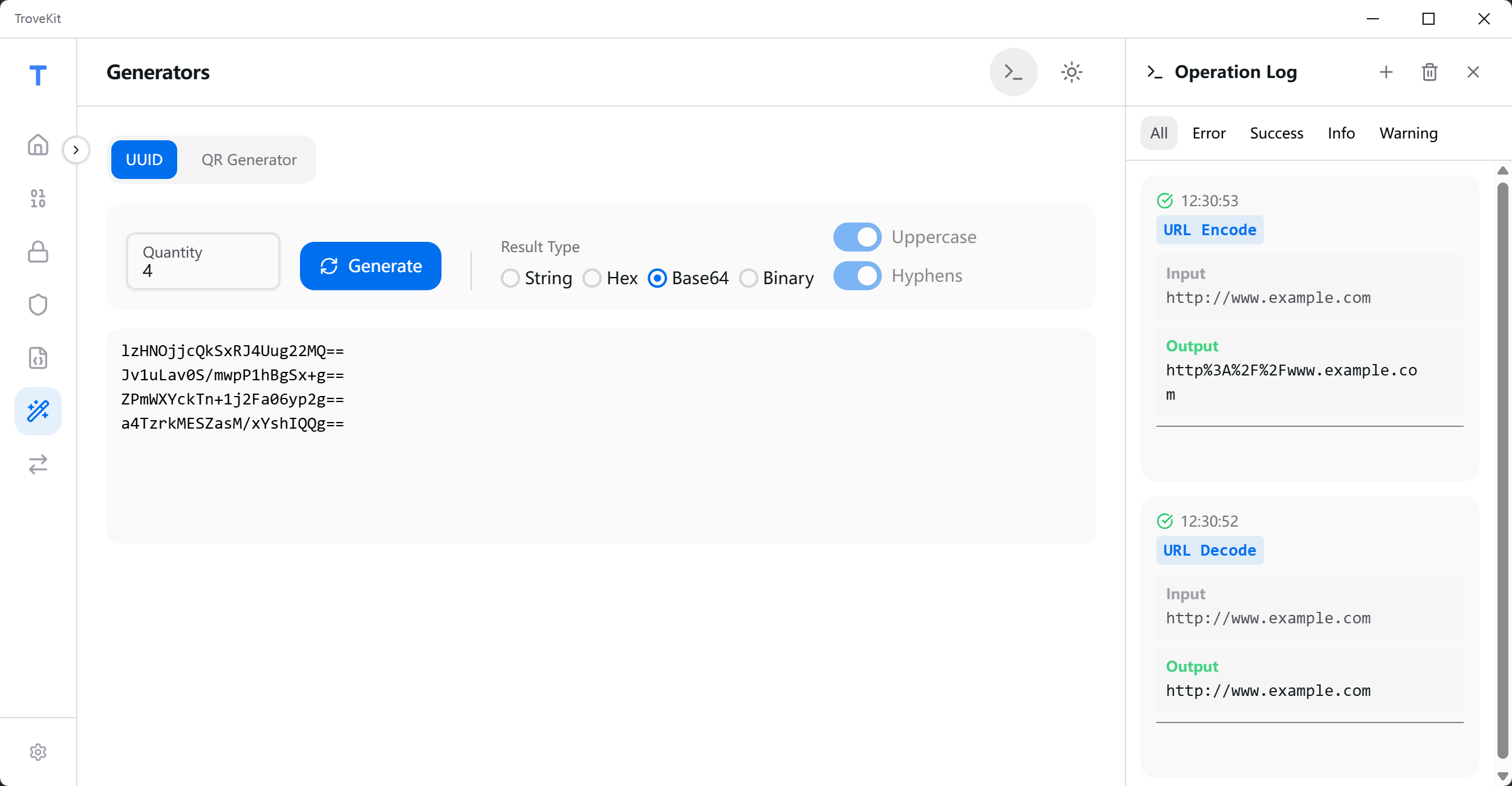Screen dimensions: 1512x786
Task: Filter log by Error tab
Action: tap(1208, 133)
